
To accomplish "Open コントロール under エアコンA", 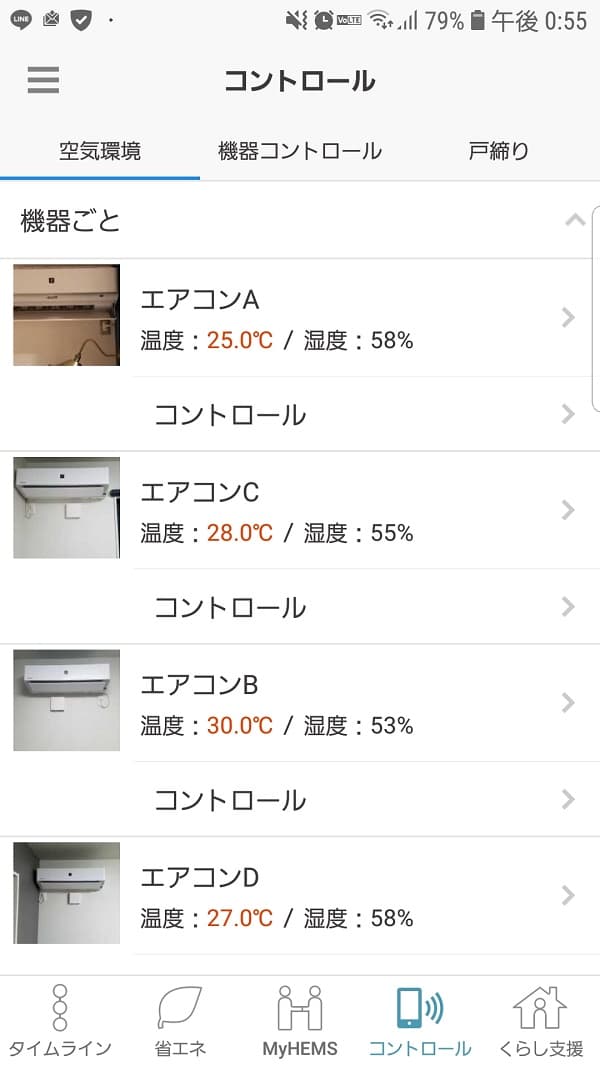I will click(230, 415).
